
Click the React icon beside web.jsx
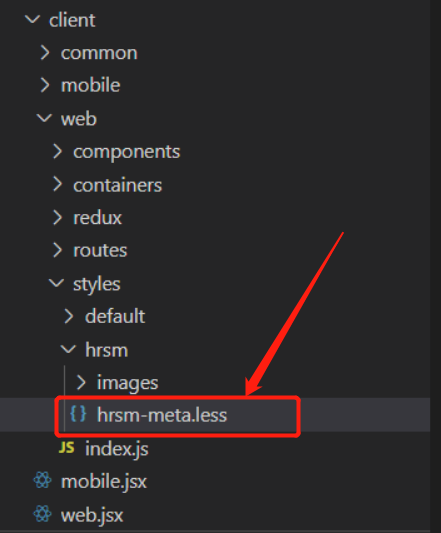pos(43,514)
